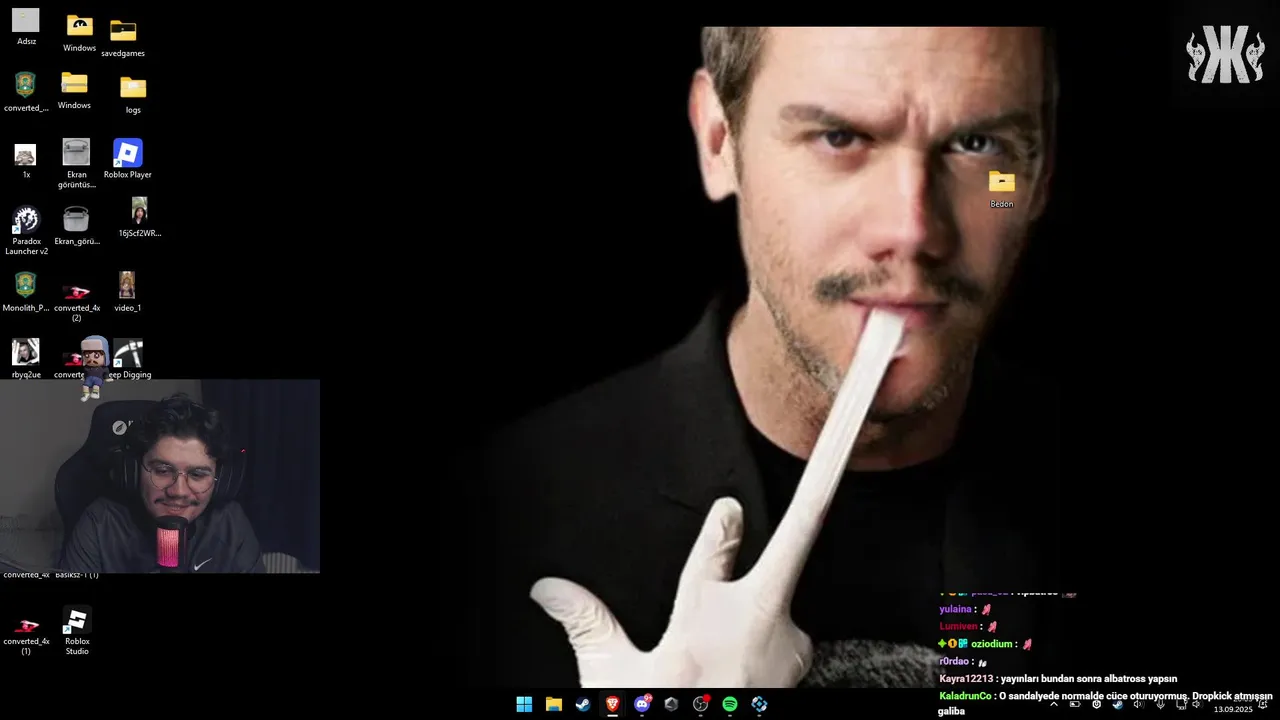
Task: Open the microphone icon in the tray
Action: [x=1160, y=704]
